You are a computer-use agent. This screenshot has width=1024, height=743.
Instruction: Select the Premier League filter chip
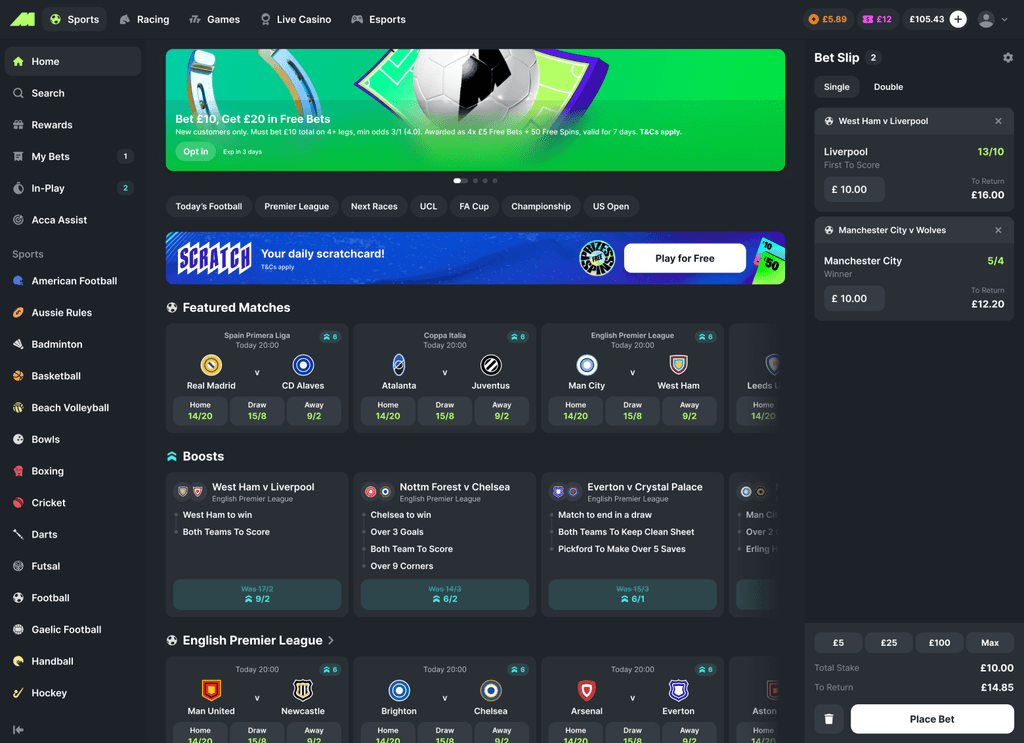pos(296,206)
